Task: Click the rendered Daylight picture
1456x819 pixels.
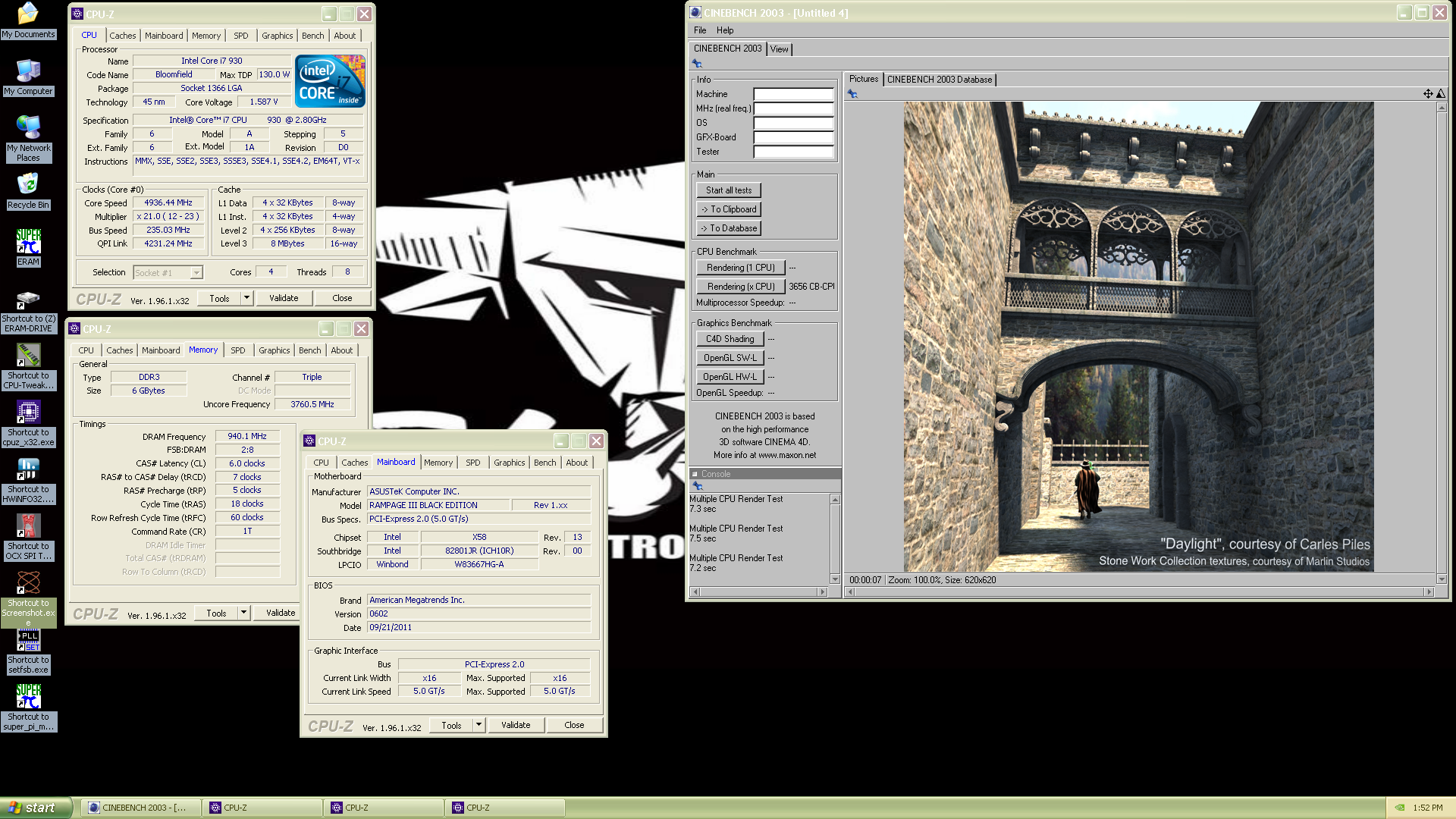Action: tap(1138, 337)
